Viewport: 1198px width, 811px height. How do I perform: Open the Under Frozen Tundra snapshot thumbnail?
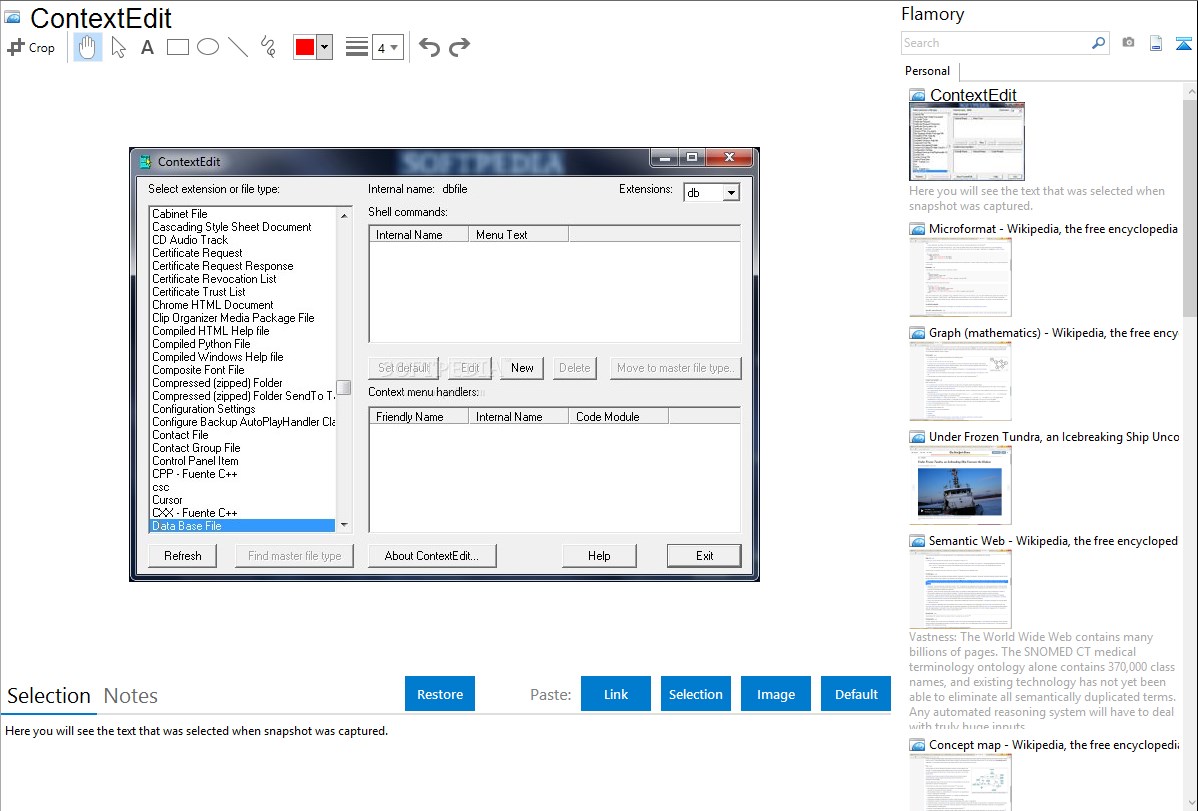[x=960, y=485]
